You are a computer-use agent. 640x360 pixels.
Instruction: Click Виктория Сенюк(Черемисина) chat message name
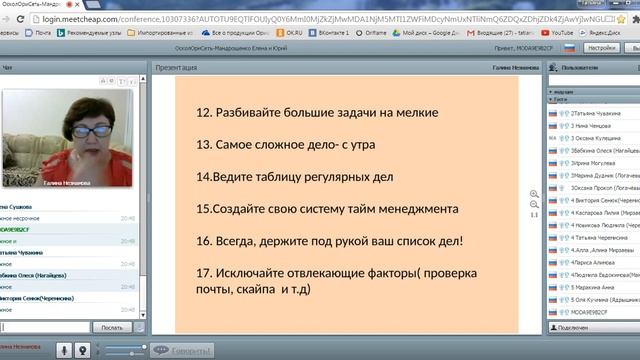(x=37, y=298)
